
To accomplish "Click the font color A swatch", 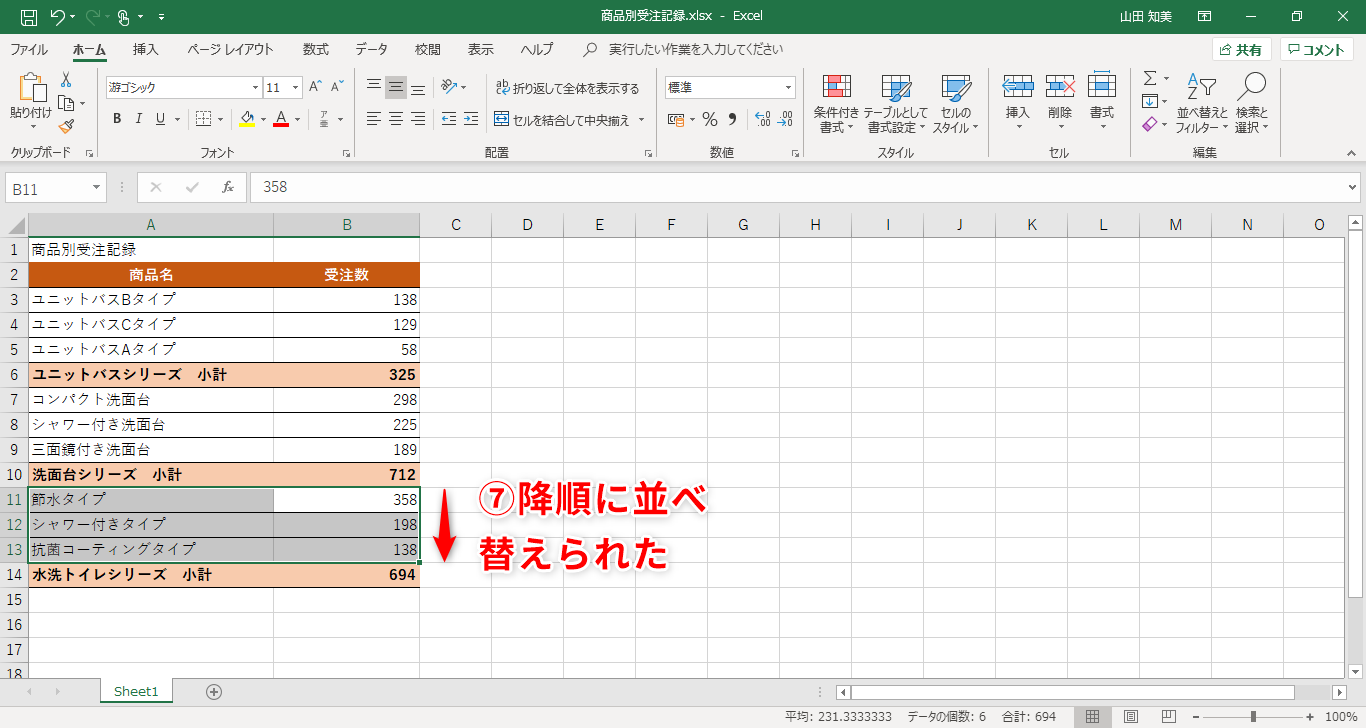I will tap(281, 119).
